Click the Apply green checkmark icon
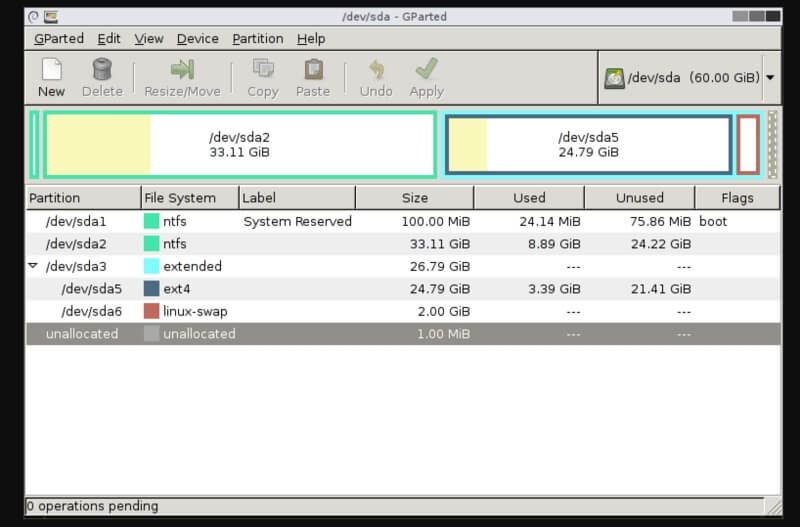Viewport: 800px width, 527px height. click(427, 70)
